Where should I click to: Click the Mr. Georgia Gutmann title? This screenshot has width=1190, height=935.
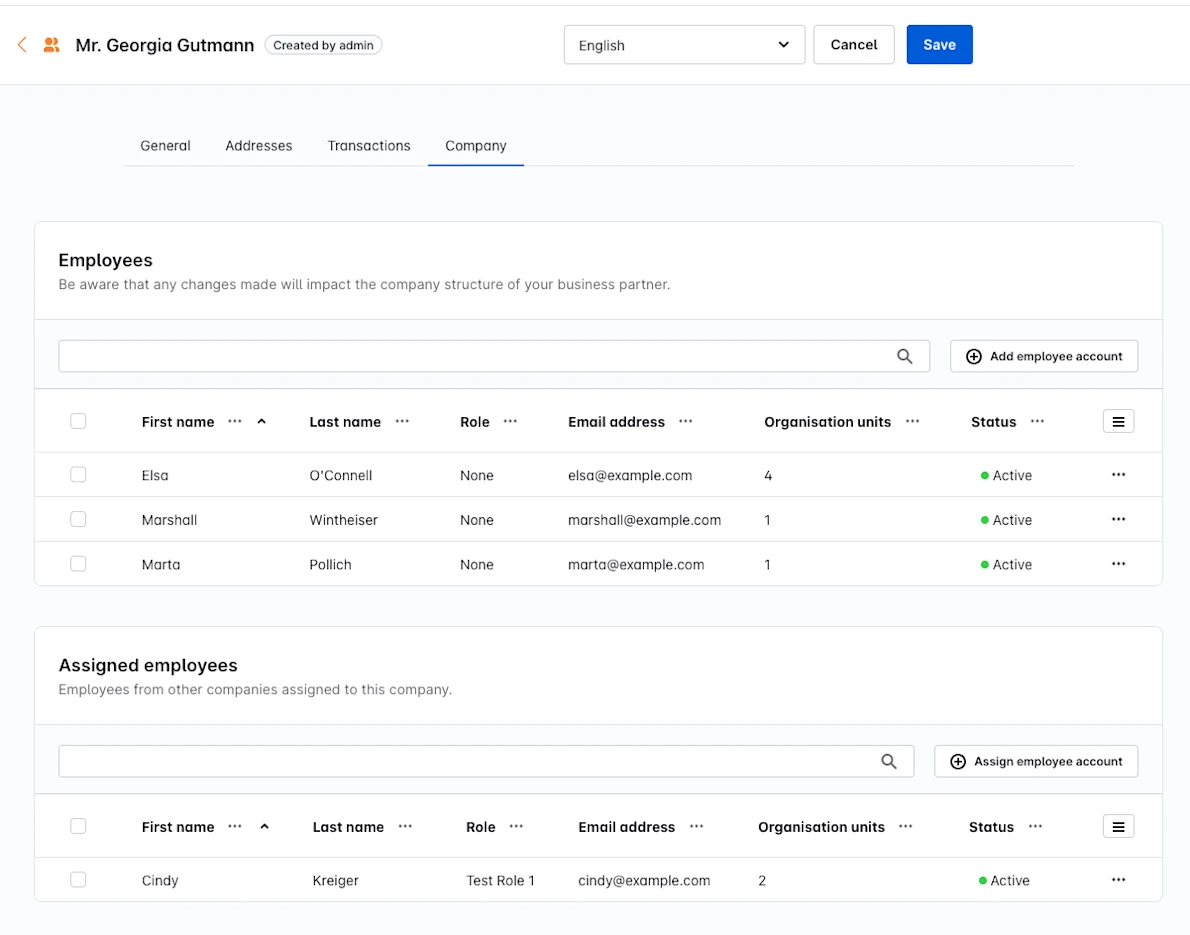[165, 46]
